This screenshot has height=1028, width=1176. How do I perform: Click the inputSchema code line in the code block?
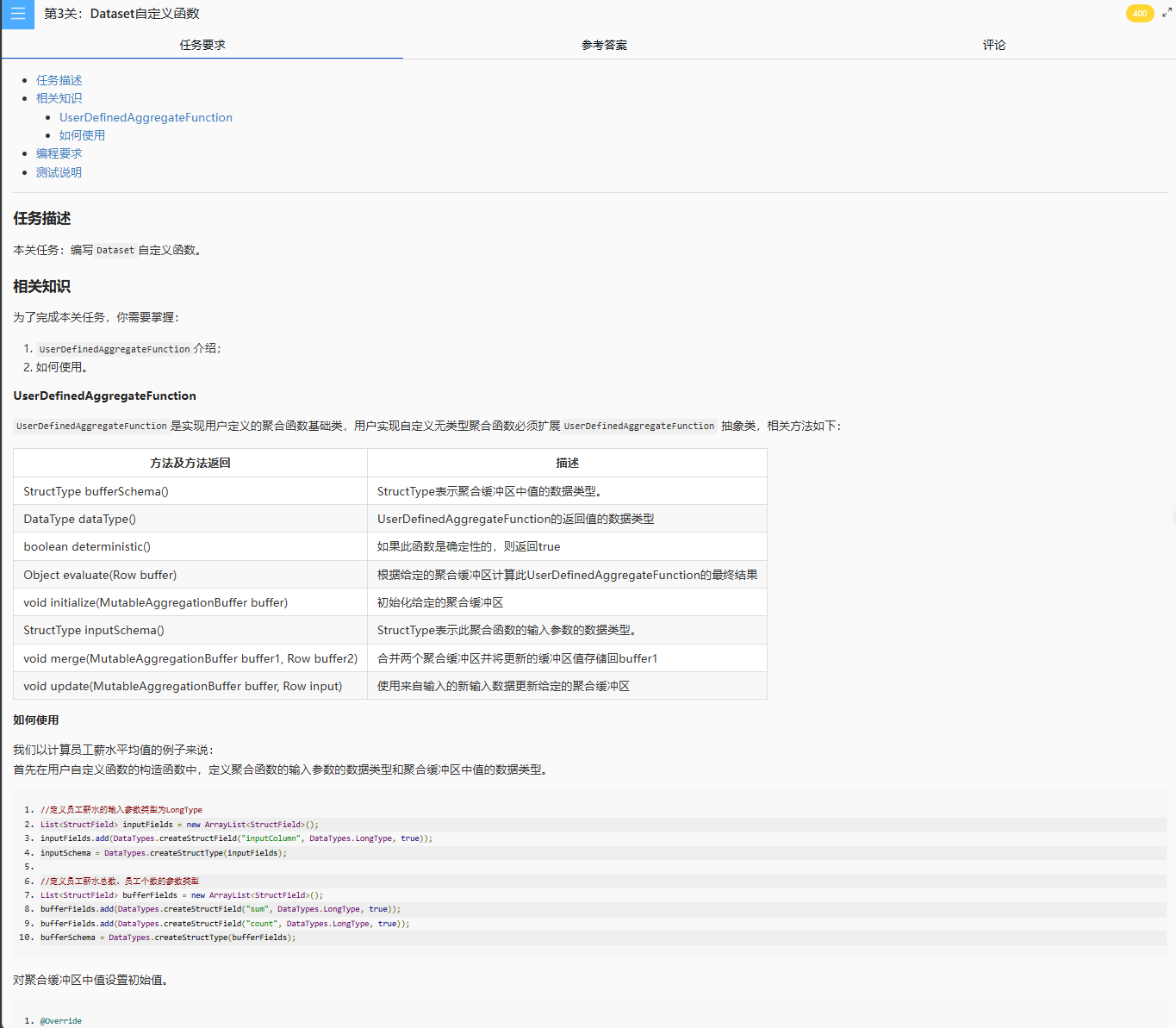click(163, 853)
